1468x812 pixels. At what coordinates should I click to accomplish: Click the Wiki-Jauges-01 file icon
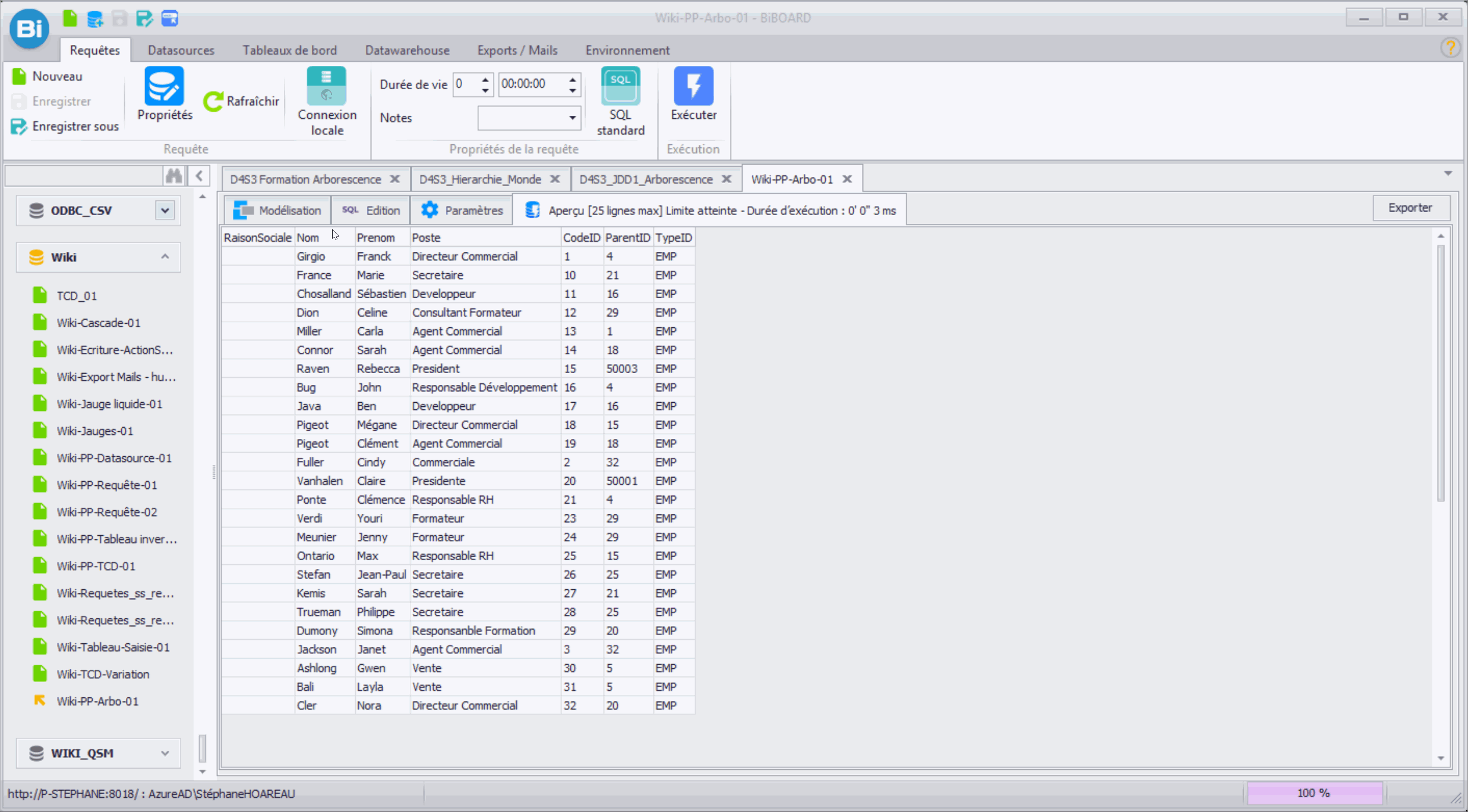point(40,431)
